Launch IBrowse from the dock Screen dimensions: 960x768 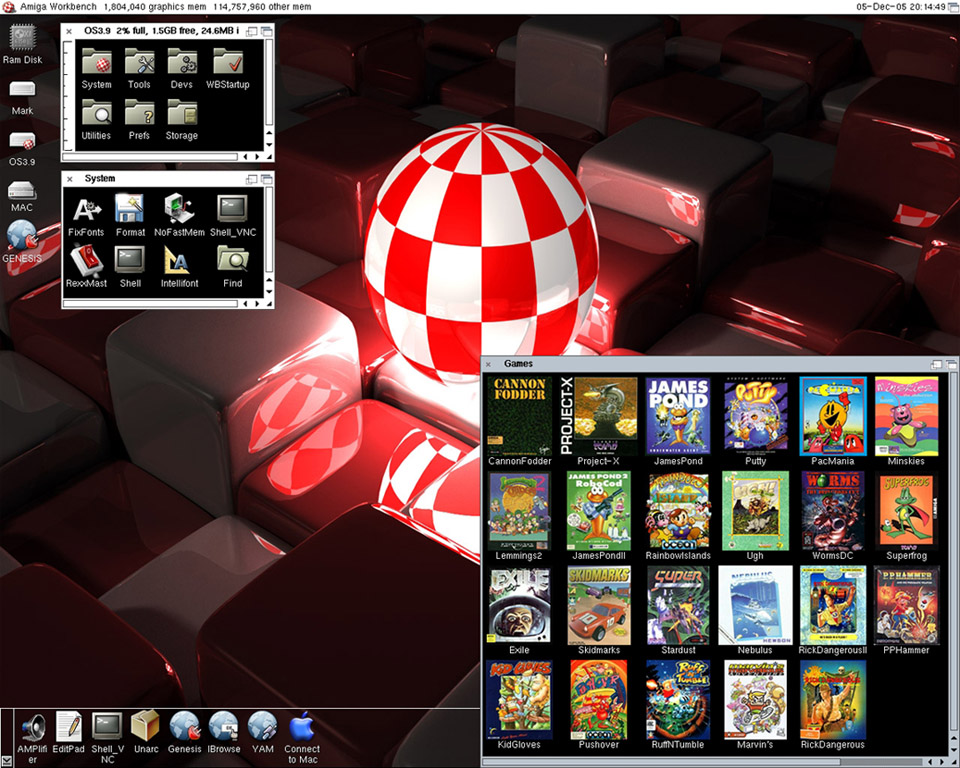[x=223, y=726]
